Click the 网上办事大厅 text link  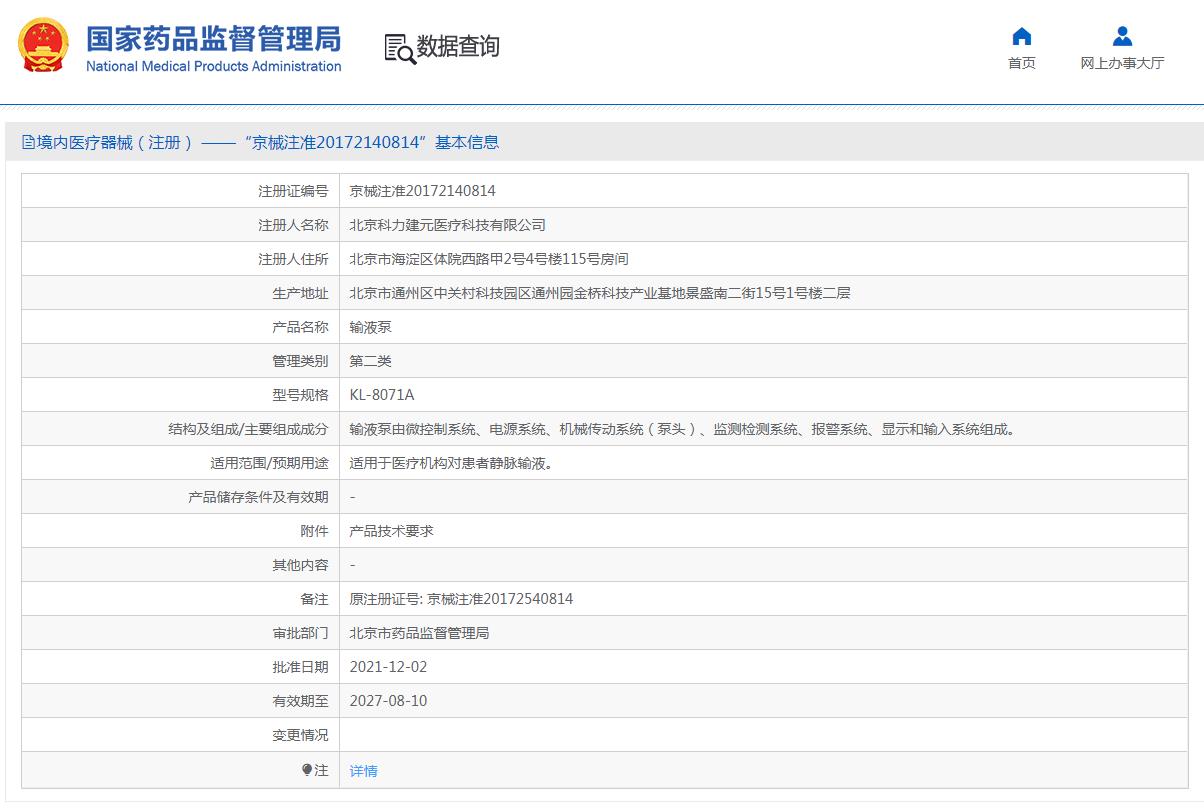click(1122, 63)
